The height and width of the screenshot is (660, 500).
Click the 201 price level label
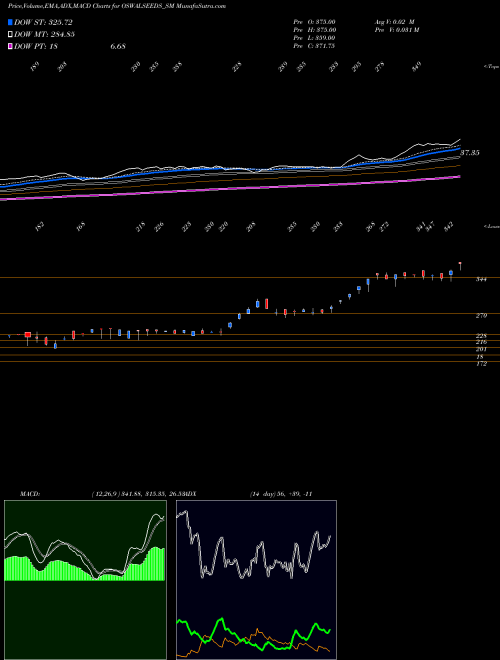(x=481, y=349)
